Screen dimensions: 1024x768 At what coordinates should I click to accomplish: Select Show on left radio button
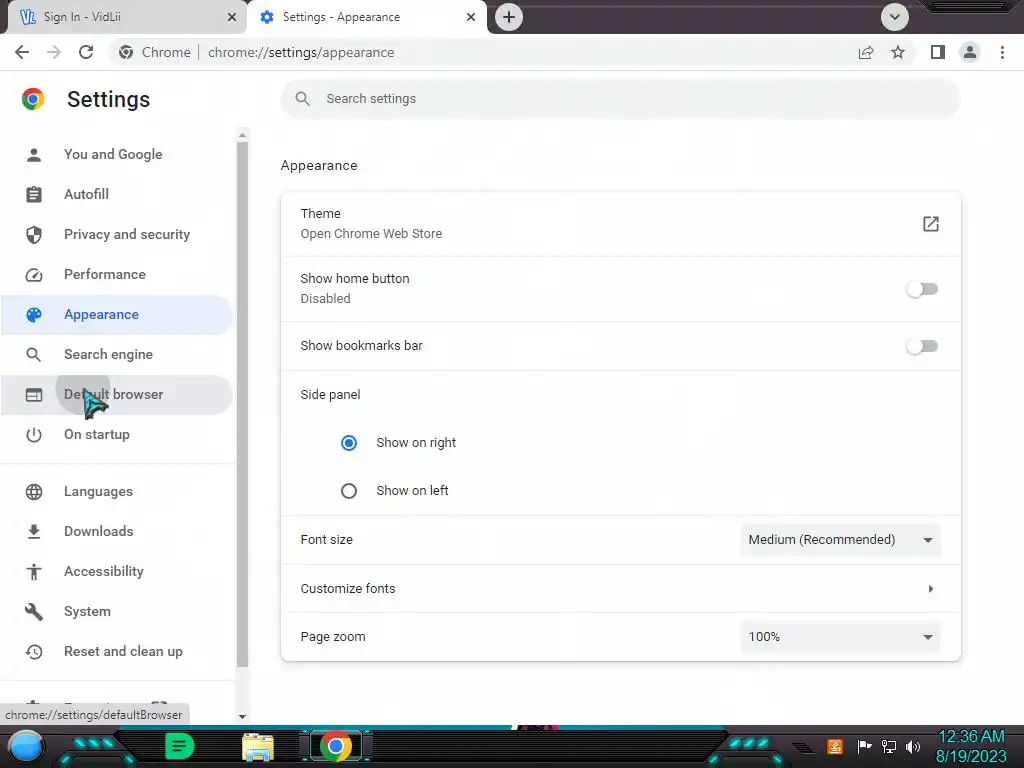click(x=349, y=490)
